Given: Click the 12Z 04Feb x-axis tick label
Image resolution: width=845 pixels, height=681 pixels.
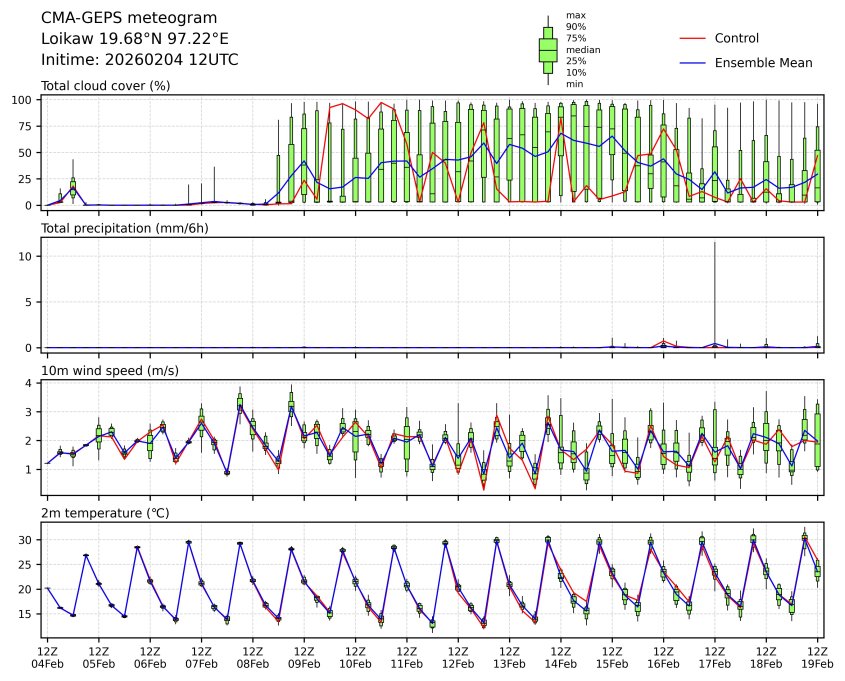Looking at the screenshot, I should coord(47,657).
